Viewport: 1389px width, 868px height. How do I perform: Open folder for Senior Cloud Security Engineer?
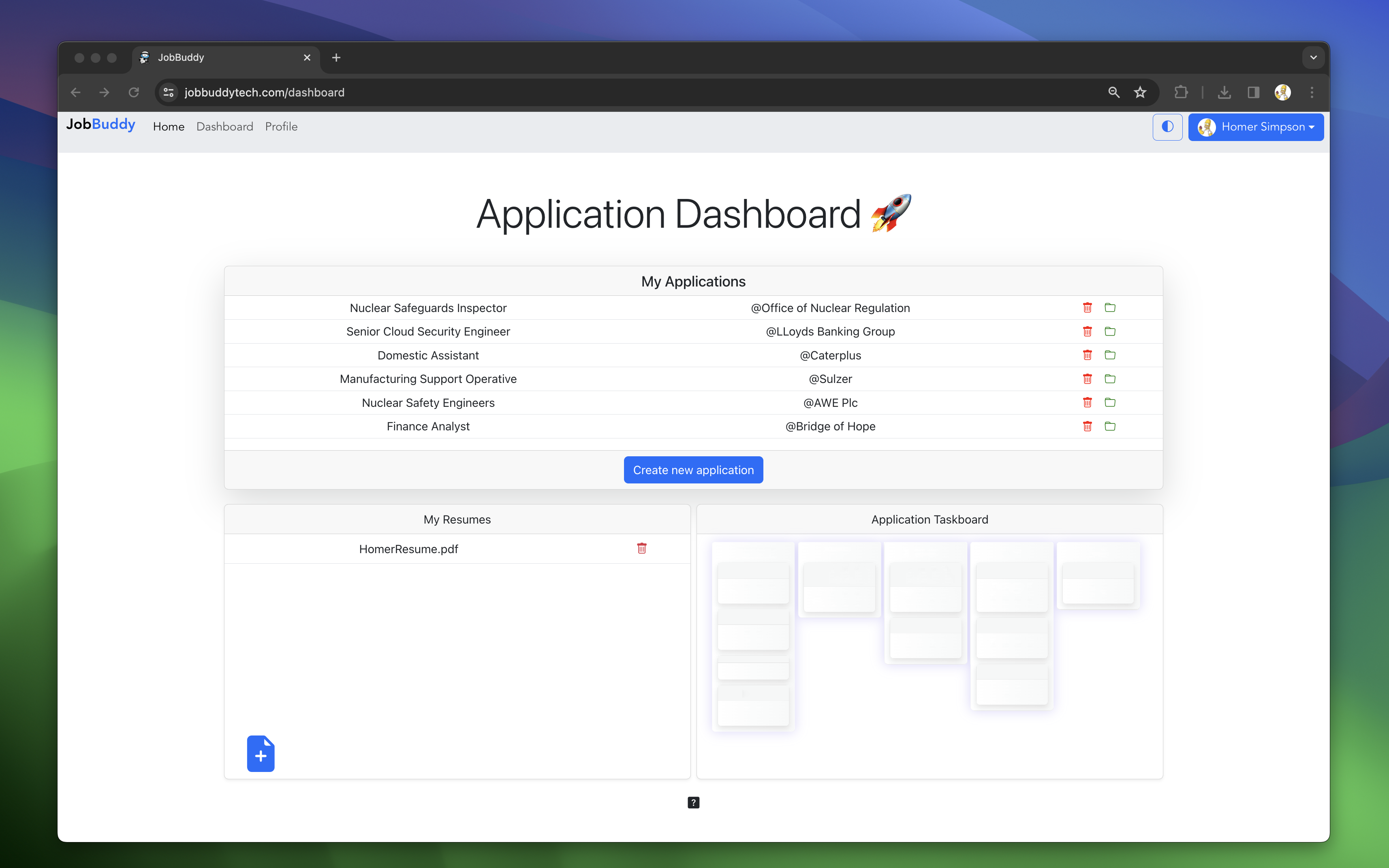1109,331
